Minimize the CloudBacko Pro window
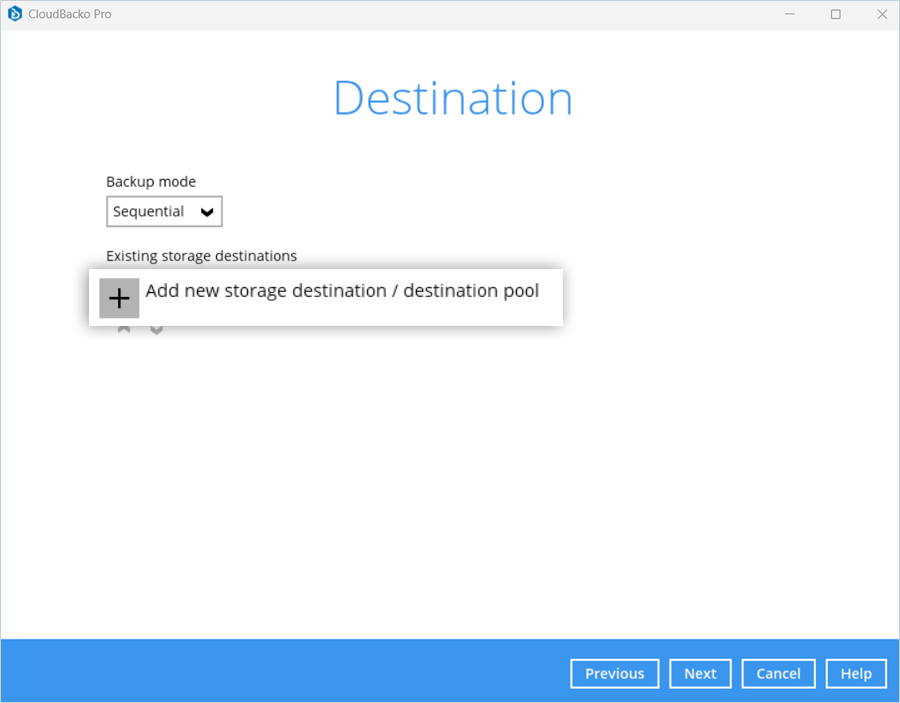 (x=789, y=14)
